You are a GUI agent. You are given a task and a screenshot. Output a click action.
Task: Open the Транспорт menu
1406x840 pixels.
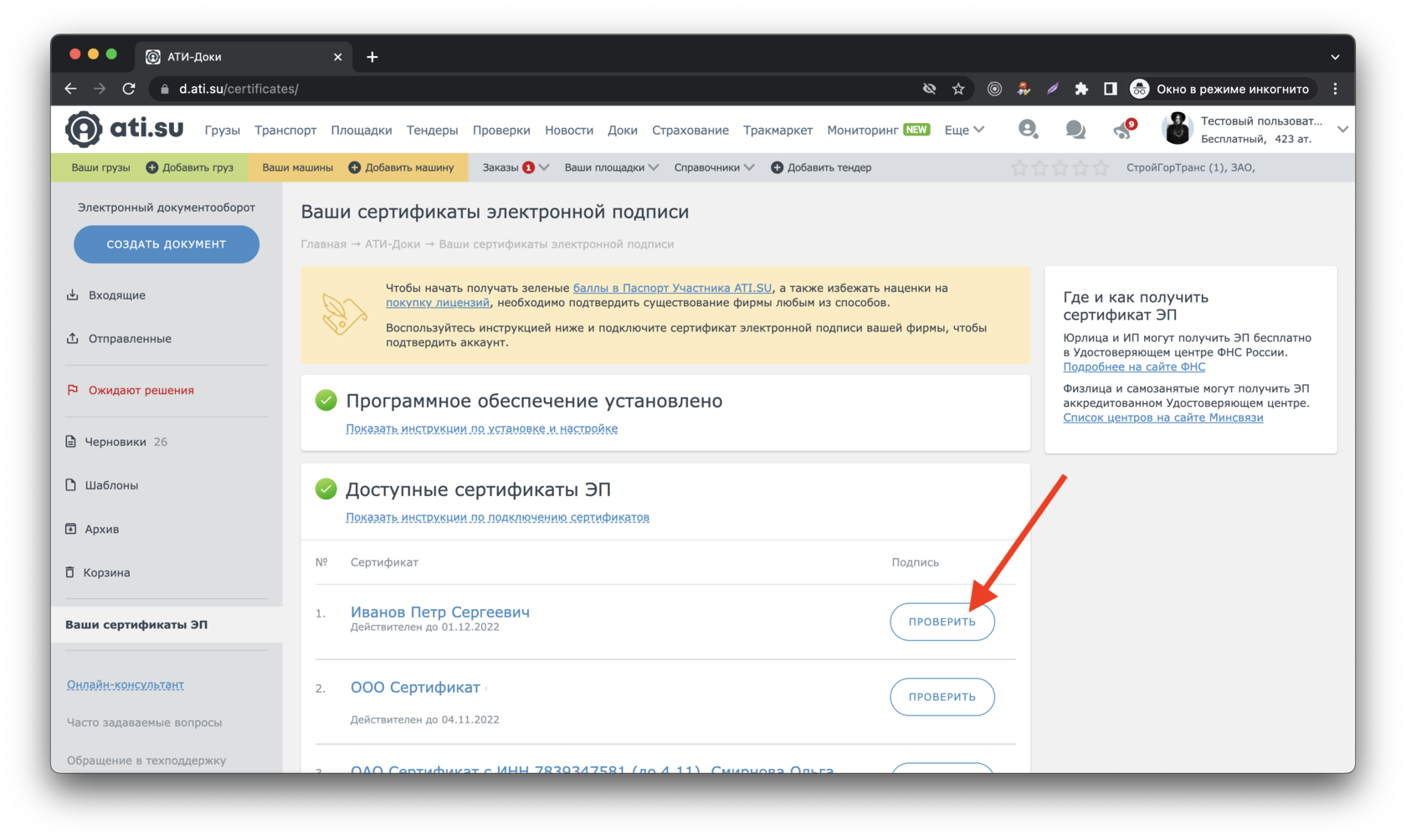click(x=285, y=130)
